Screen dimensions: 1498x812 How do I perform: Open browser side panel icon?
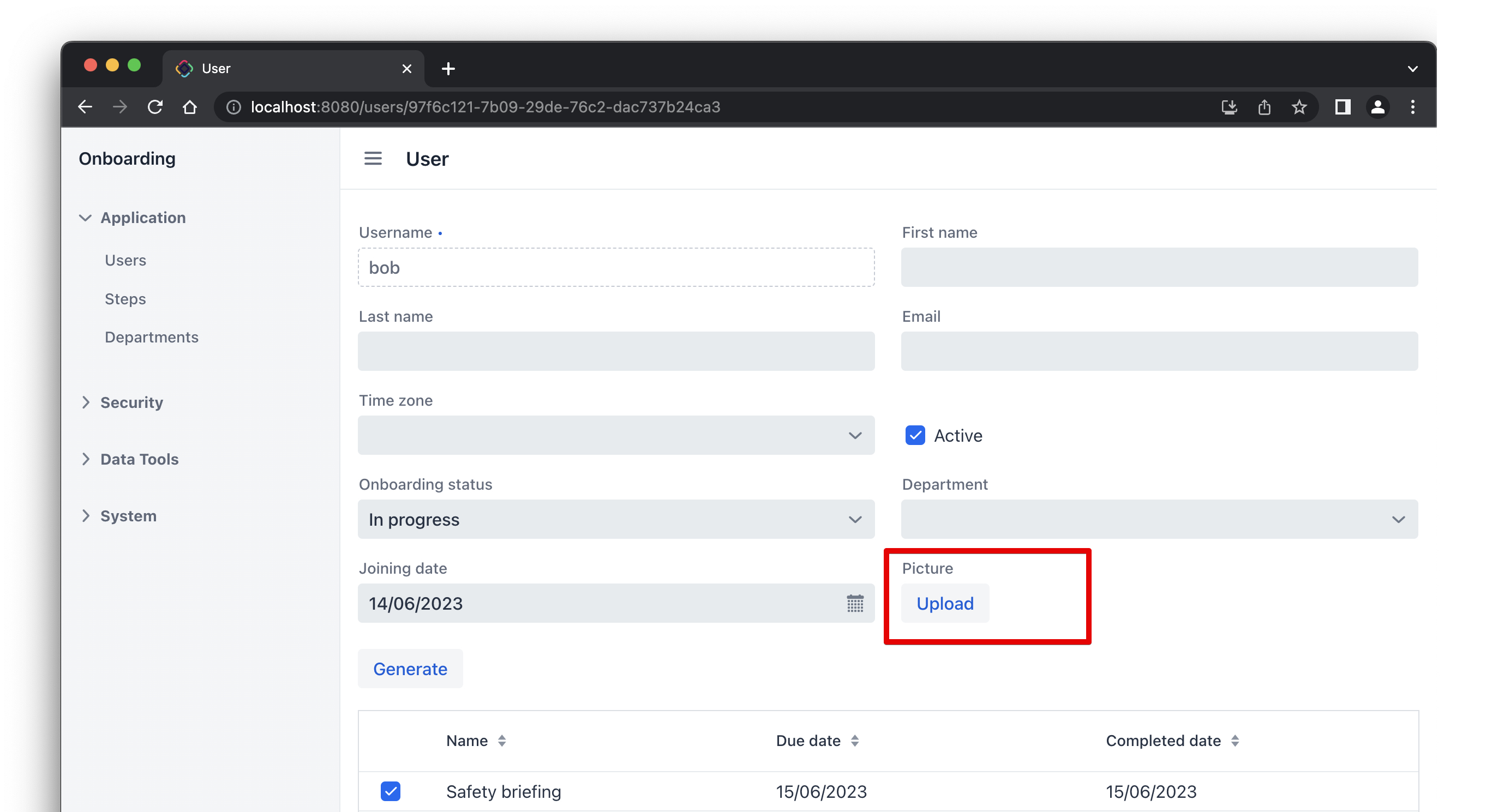point(1342,107)
